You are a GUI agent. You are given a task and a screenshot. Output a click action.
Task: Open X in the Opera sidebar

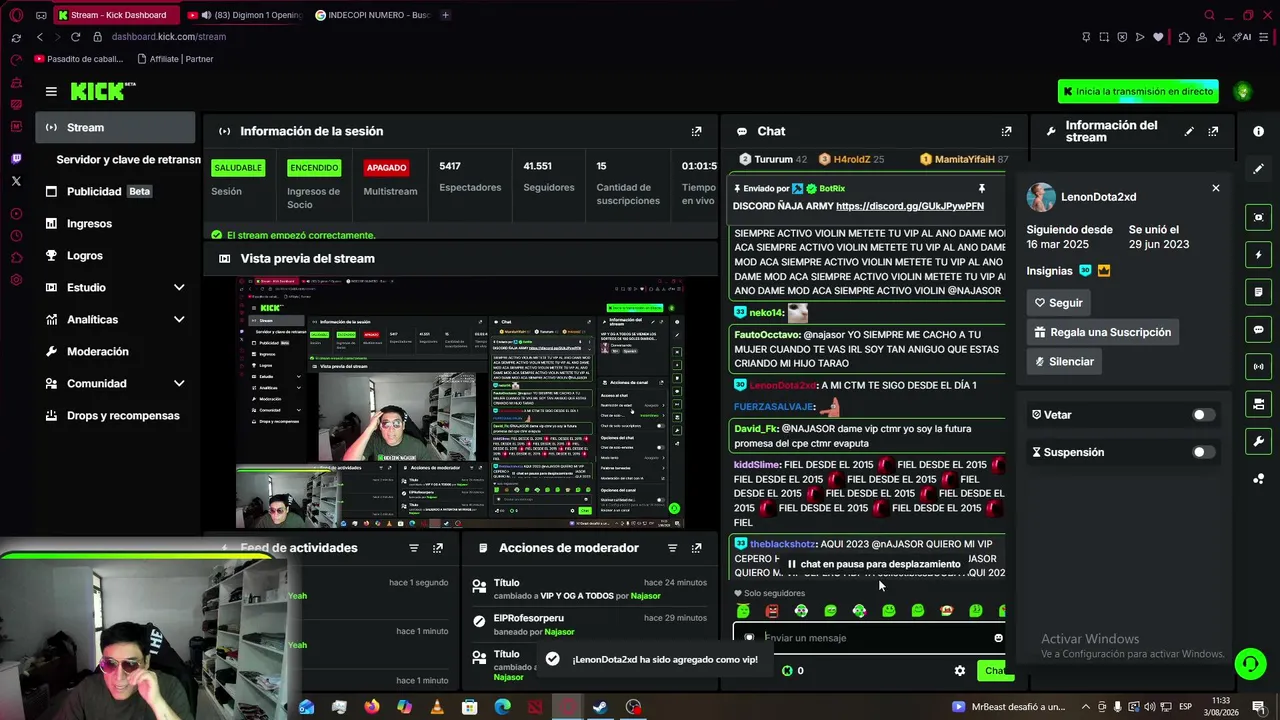click(16, 181)
